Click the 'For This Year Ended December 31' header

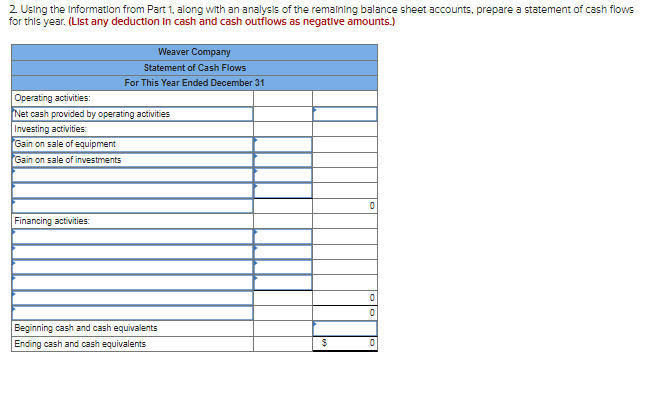[194, 83]
